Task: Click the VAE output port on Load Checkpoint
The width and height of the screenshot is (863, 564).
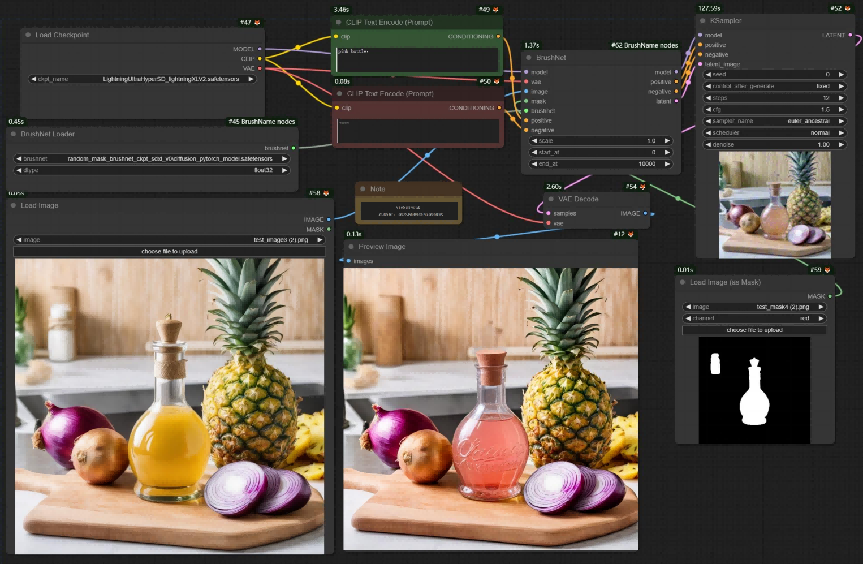Action: [260, 68]
